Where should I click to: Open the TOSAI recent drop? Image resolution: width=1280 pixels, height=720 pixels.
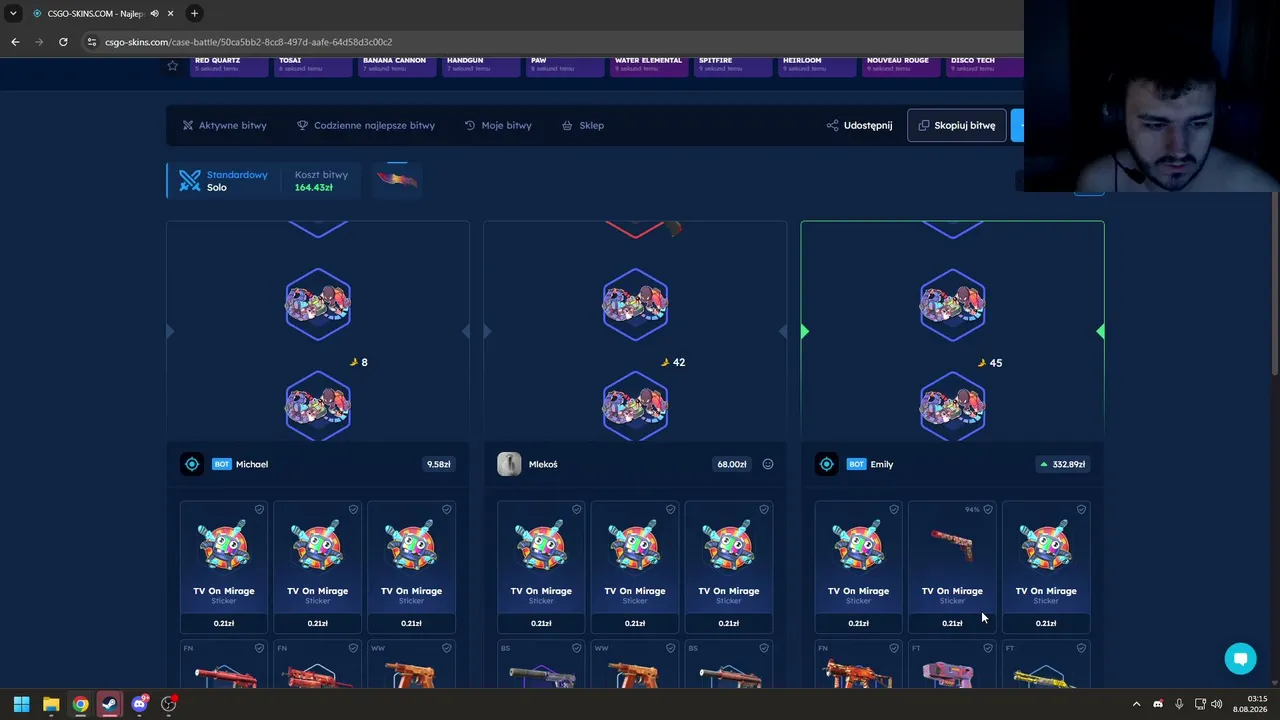pyautogui.click(x=313, y=65)
